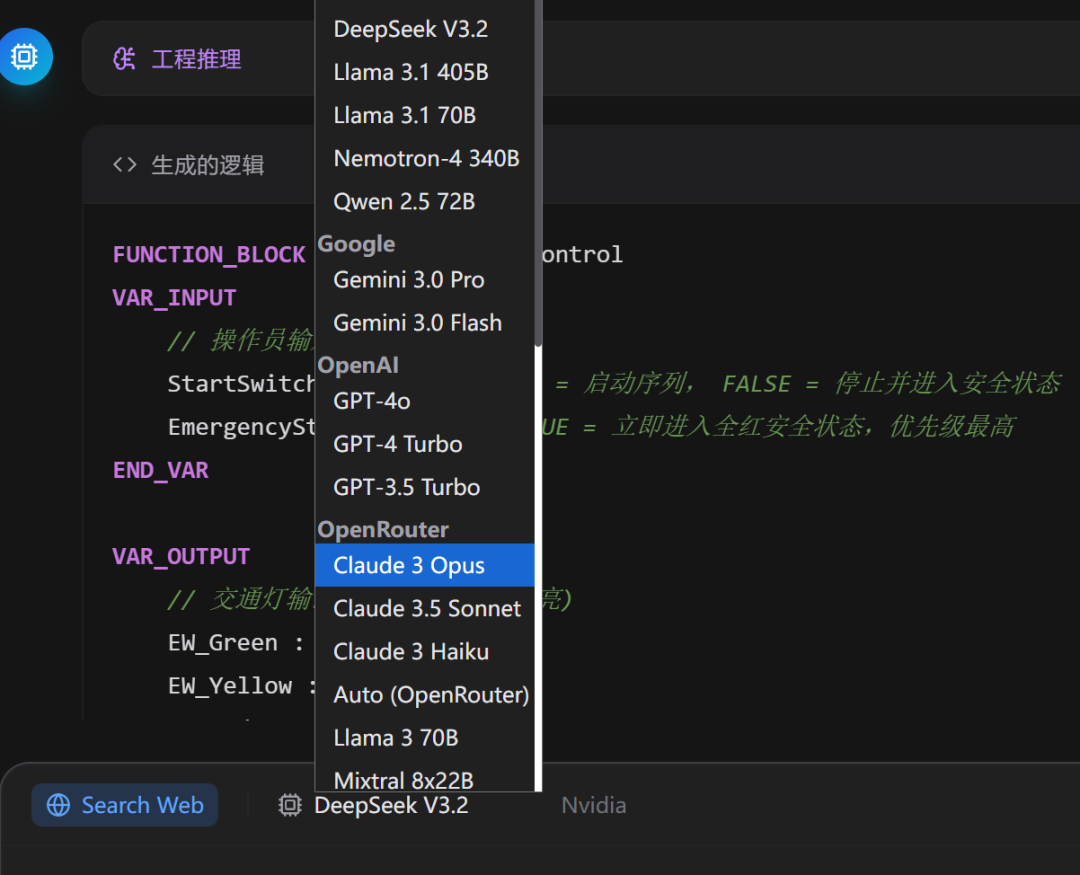
Task: Select Gemini 3.0 Pro model
Action: click(424, 280)
